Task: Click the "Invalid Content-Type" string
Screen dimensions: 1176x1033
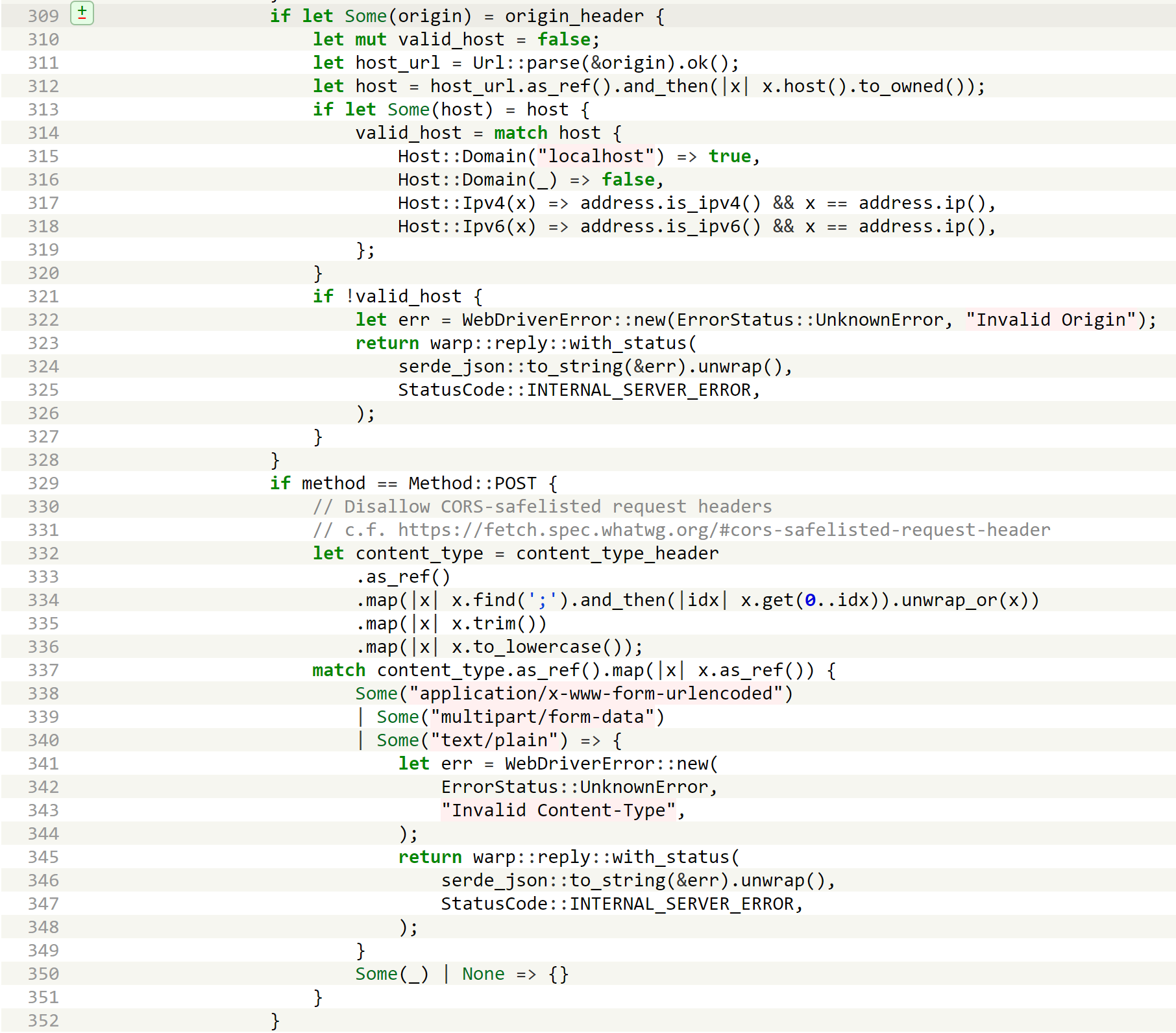Action: pos(558,810)
